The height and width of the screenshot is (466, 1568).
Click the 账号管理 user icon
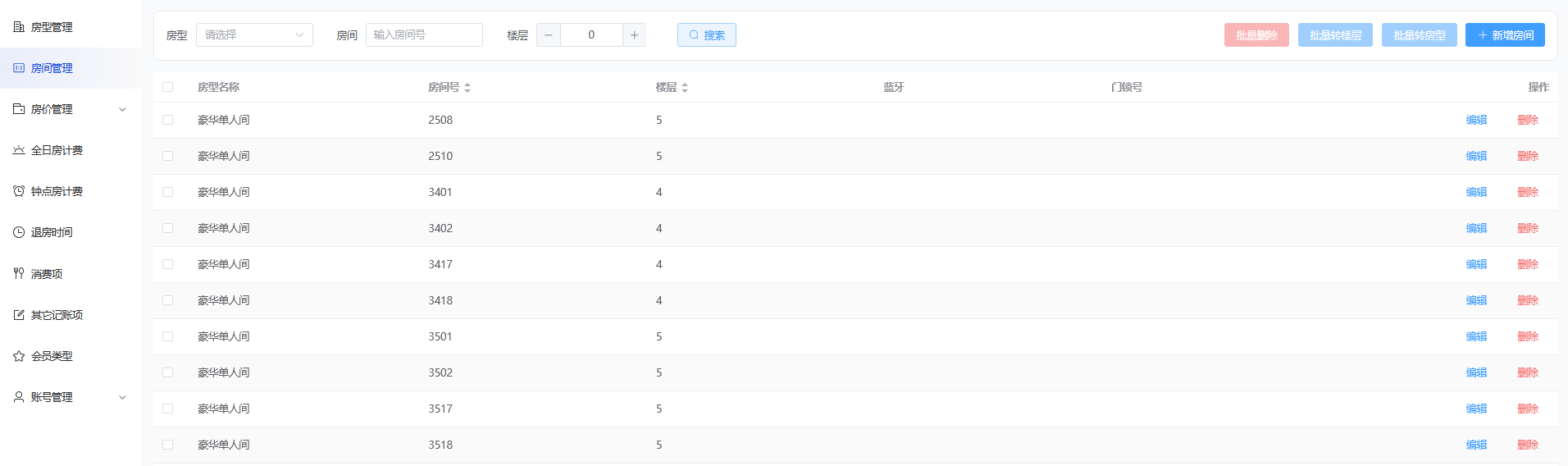coord(19,397)
